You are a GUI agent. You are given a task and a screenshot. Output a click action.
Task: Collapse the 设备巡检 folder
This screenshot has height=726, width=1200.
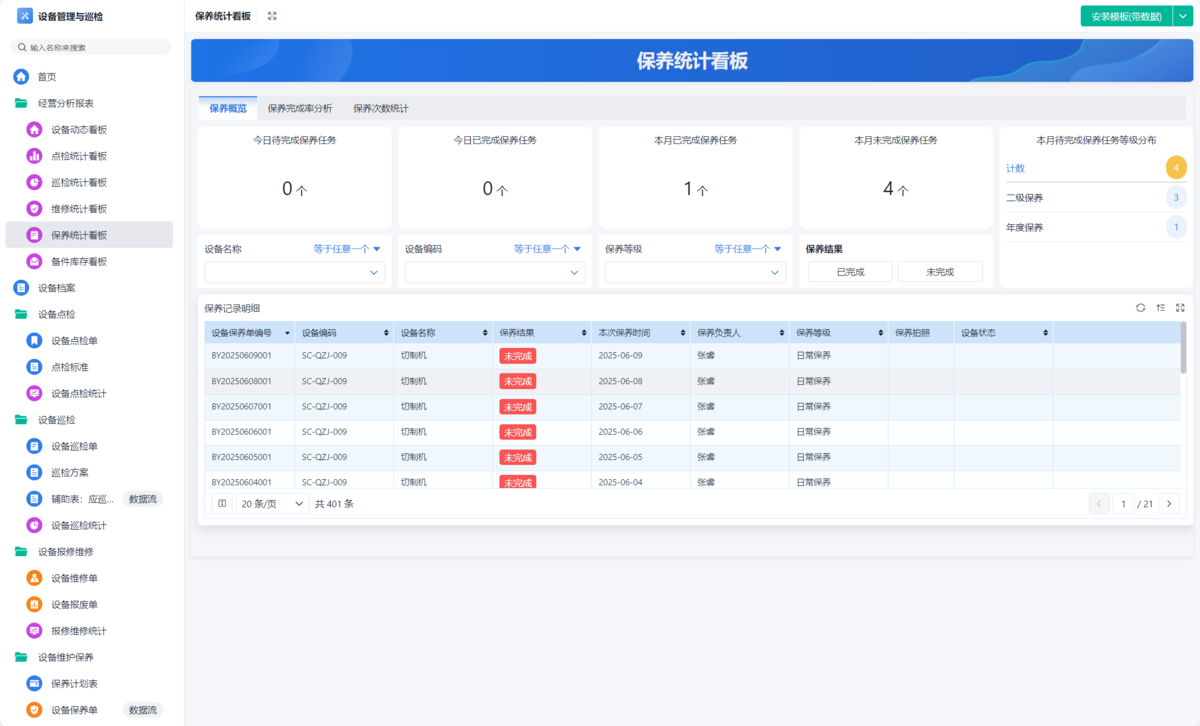pyautogui.click(x=21, y=420)
